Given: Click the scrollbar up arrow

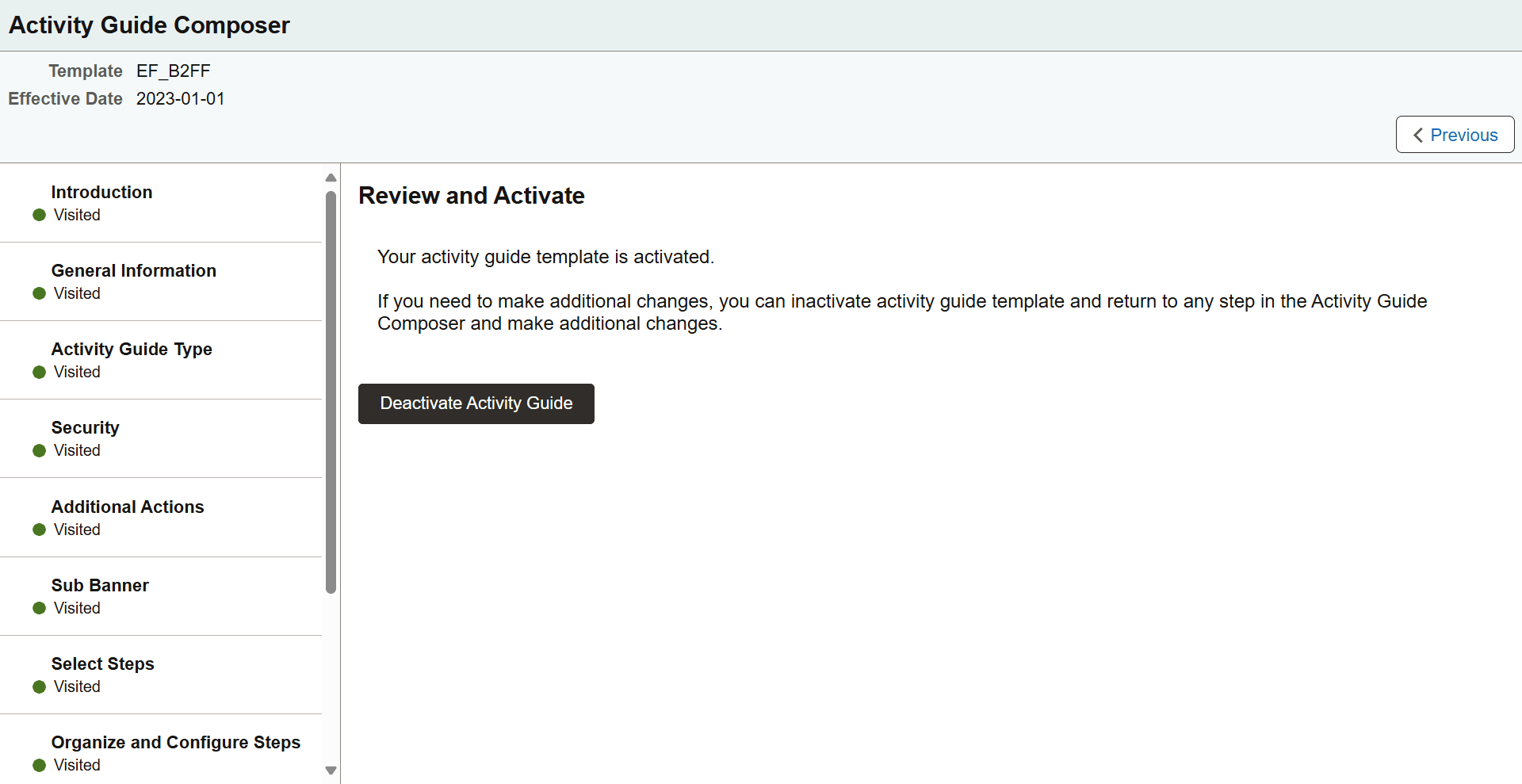Looking at the screenshot, I should [331, 178].
